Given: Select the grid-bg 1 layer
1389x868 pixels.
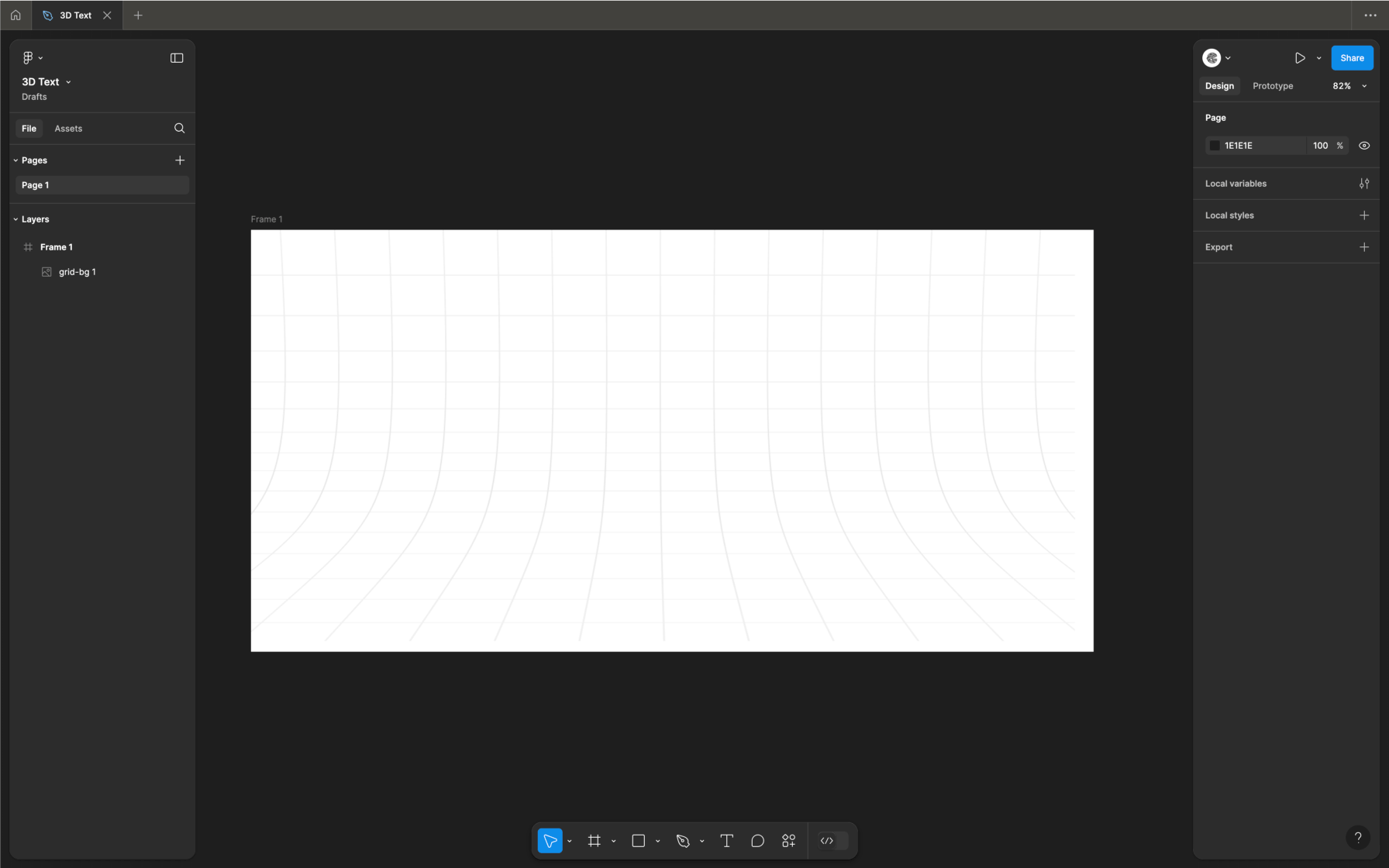Looking at the screenshot, I should (x=77, y=272).
